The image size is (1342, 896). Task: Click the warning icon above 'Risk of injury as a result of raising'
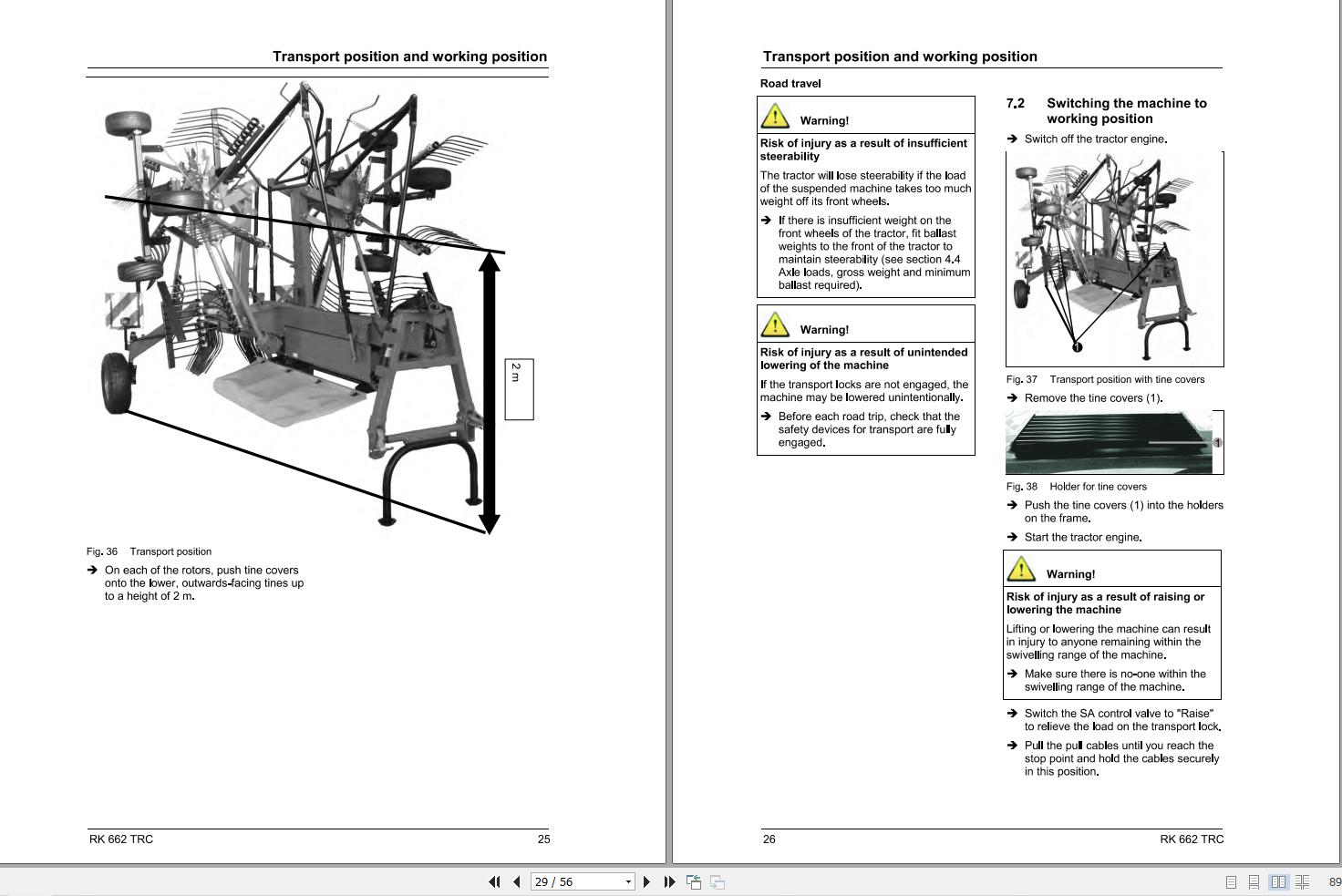pos(1022,569)
